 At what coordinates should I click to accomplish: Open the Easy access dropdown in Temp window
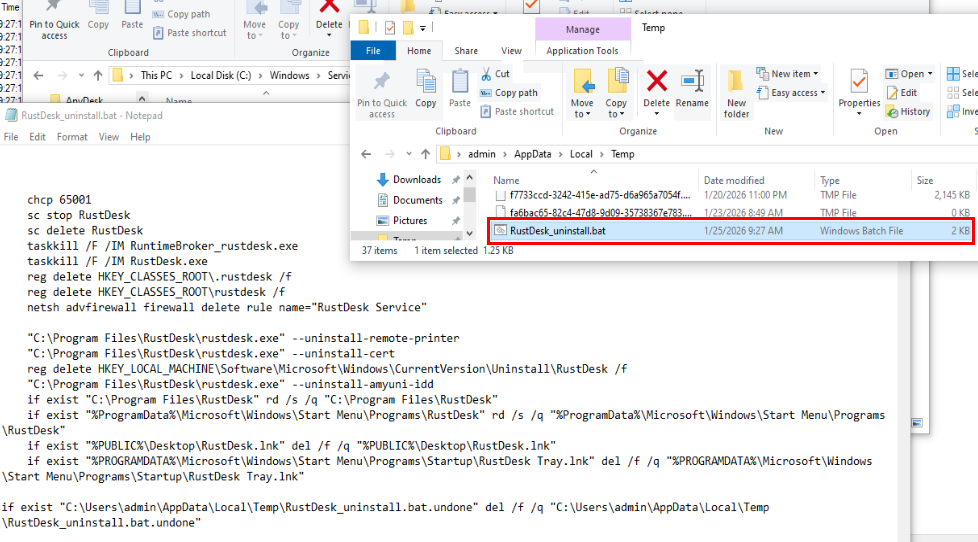[x=791, y=92]
